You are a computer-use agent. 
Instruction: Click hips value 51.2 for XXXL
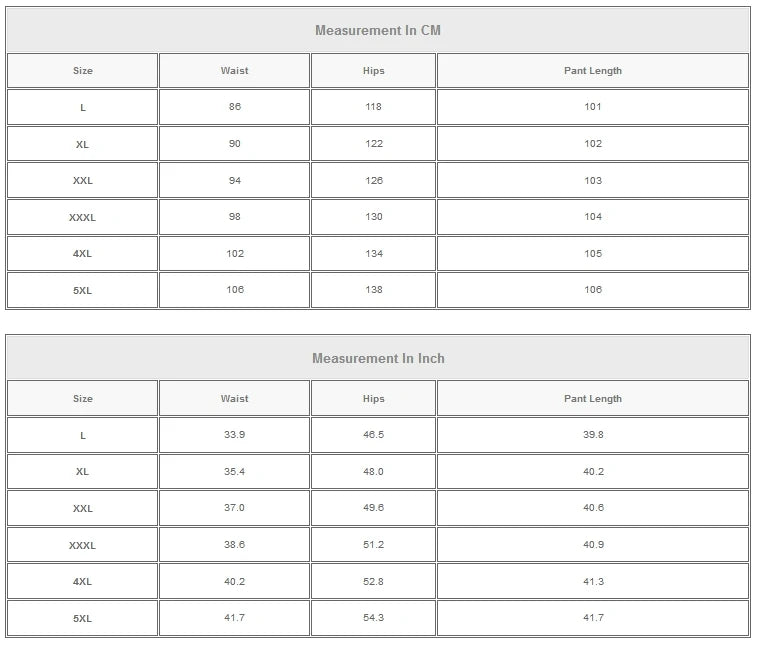point(374,545)
